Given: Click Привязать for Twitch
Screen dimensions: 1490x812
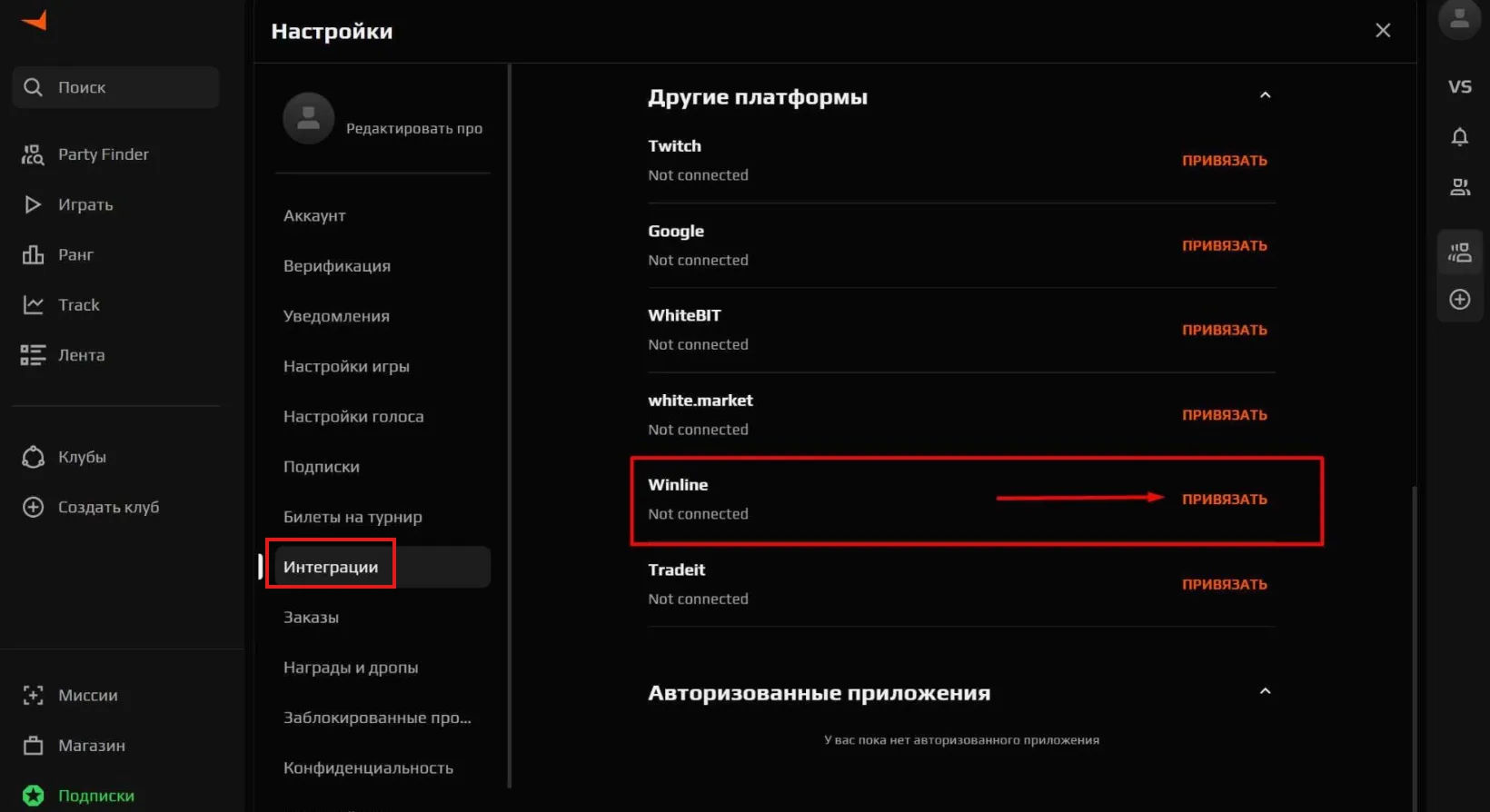Looking at the screenshot, I should [1224, 161].
